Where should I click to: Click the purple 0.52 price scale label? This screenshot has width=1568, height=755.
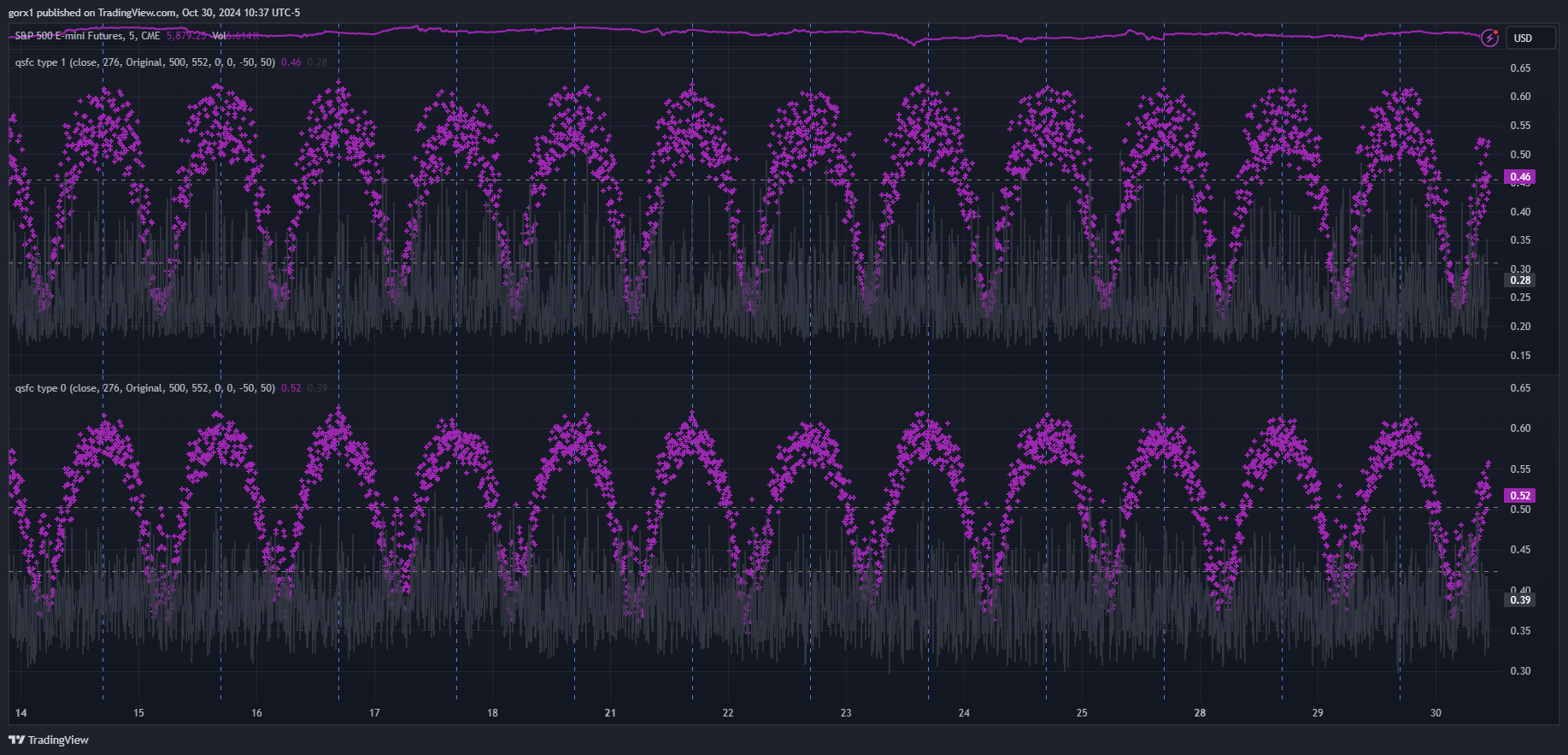click(x=1519, y=495)
